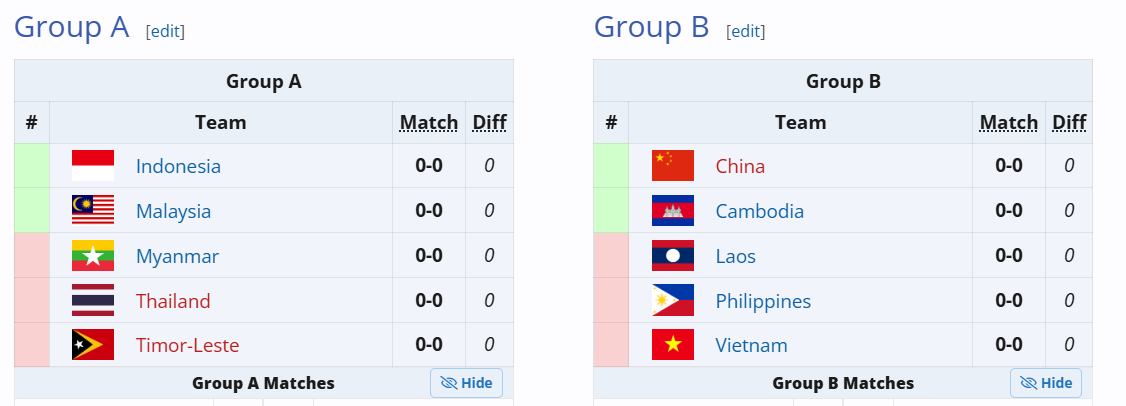1126x406 pixels.
Task: Click the Cambodia flag icon
Action: coord(673,211)
